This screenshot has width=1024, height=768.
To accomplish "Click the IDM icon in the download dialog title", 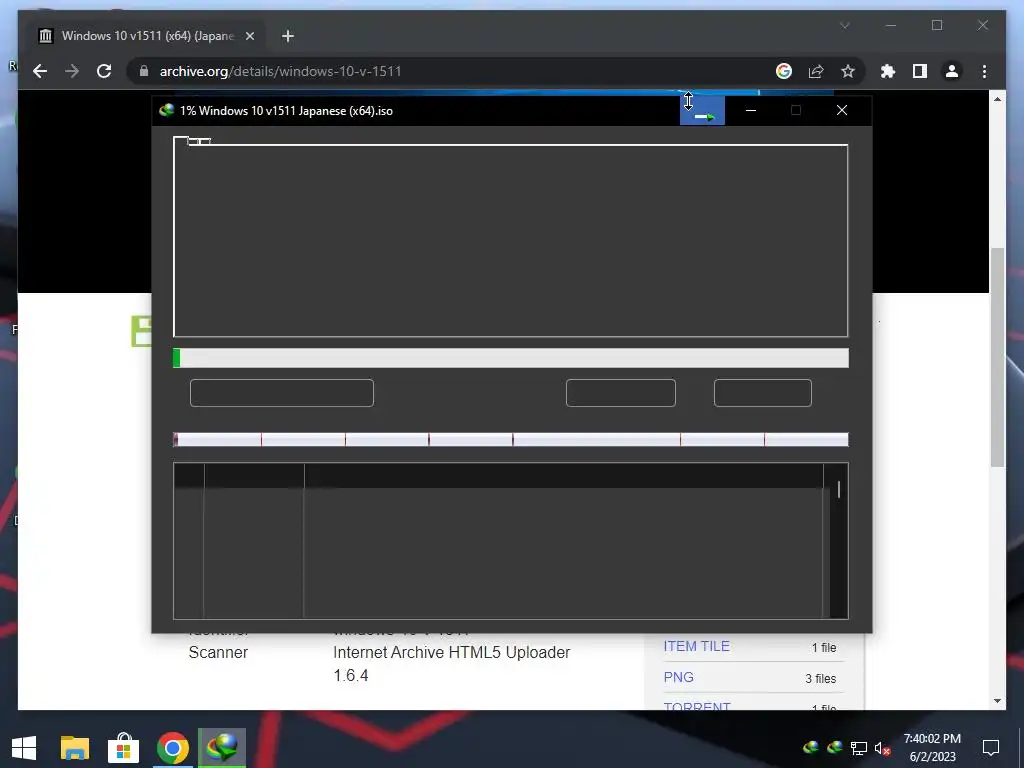I will pos(167,110).
